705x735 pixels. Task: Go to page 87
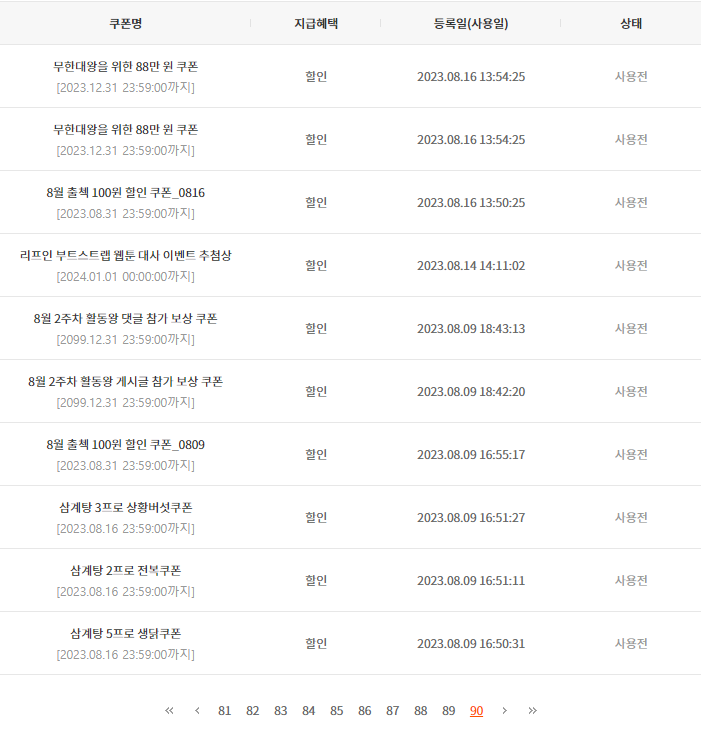coord(392,711)
